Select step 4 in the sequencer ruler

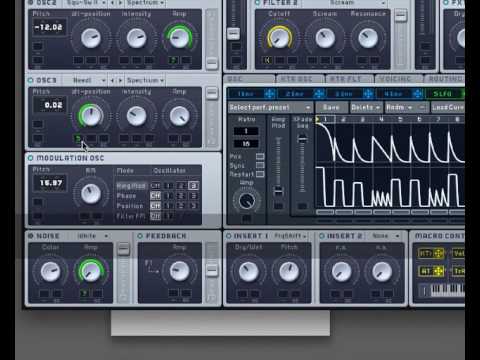[x=382, y=119]
